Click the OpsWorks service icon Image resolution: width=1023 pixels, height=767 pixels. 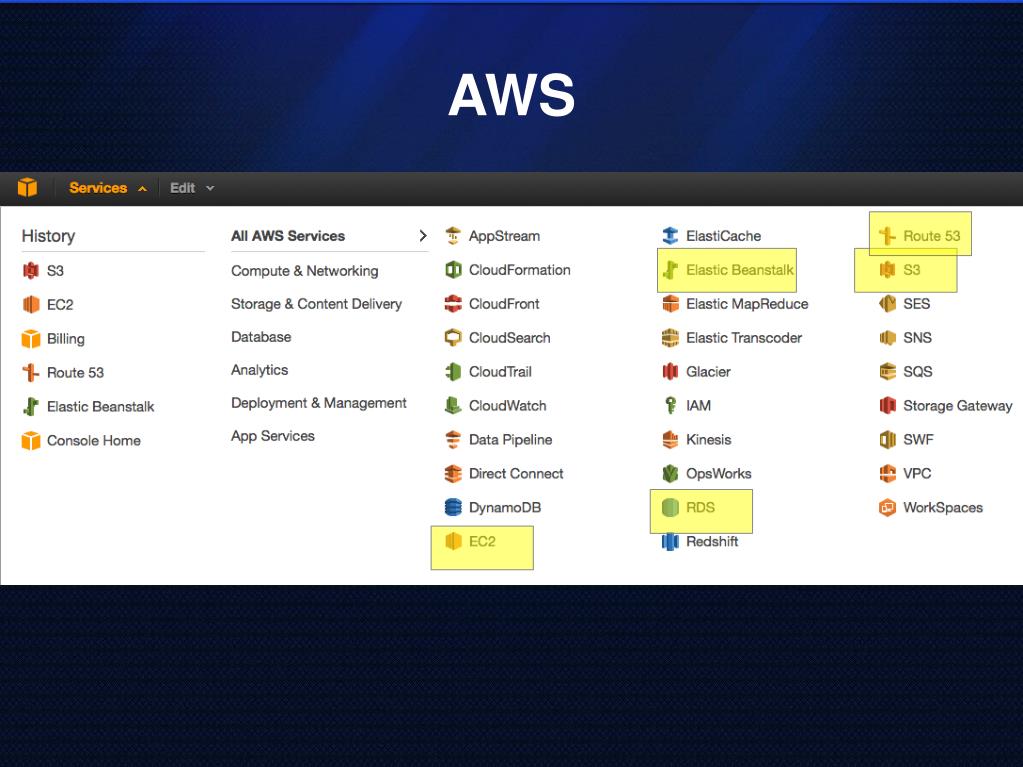tap(670, 473)
